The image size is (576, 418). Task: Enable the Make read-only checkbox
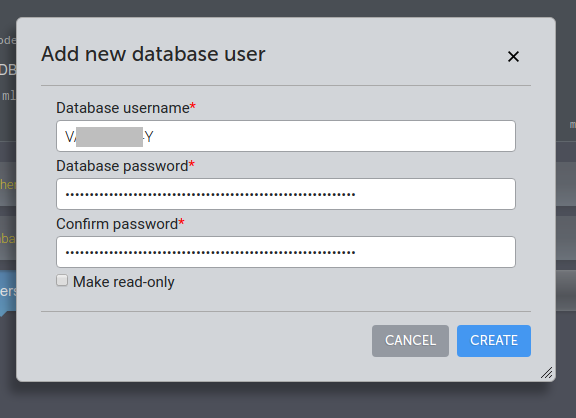click(62, 280)
